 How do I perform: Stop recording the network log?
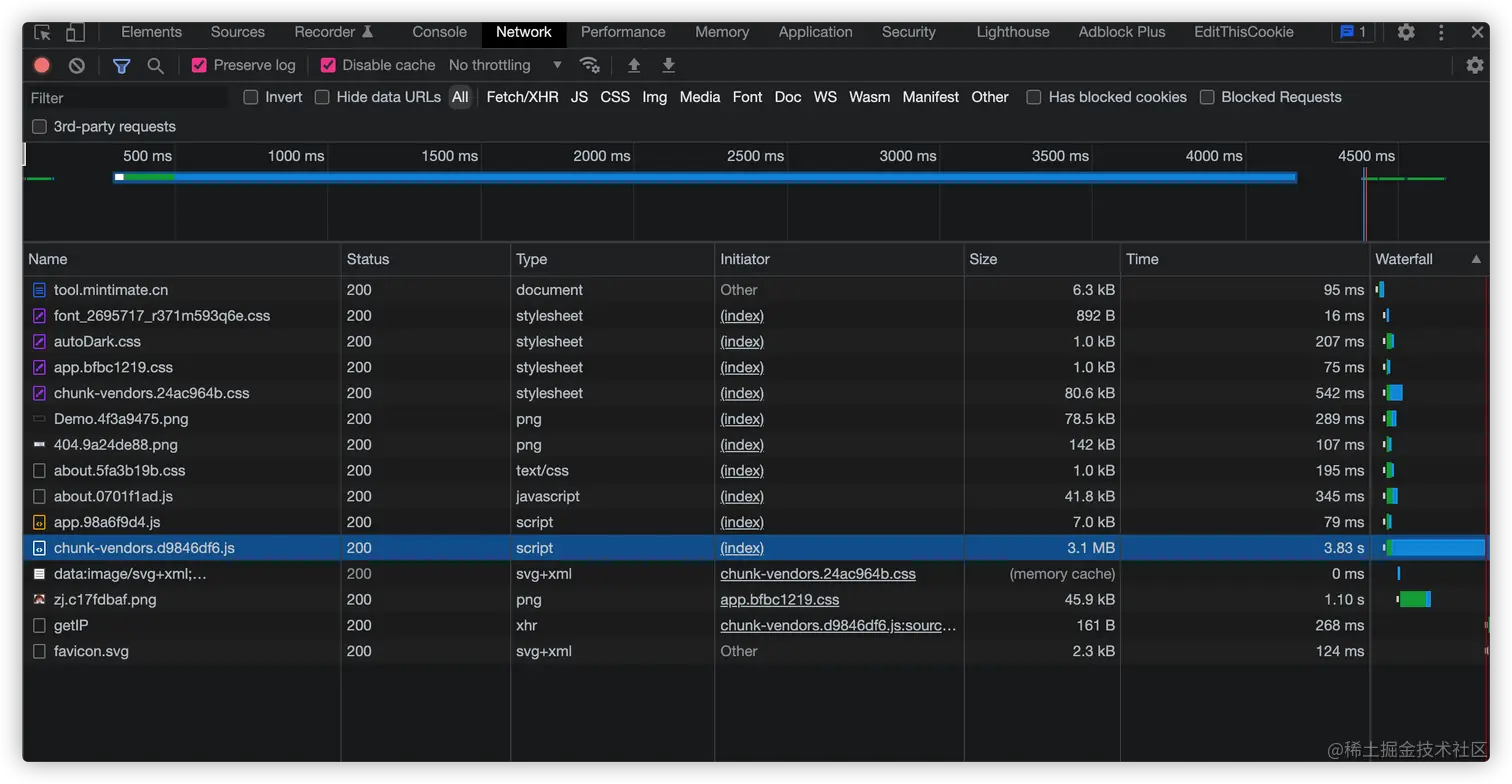42,65
